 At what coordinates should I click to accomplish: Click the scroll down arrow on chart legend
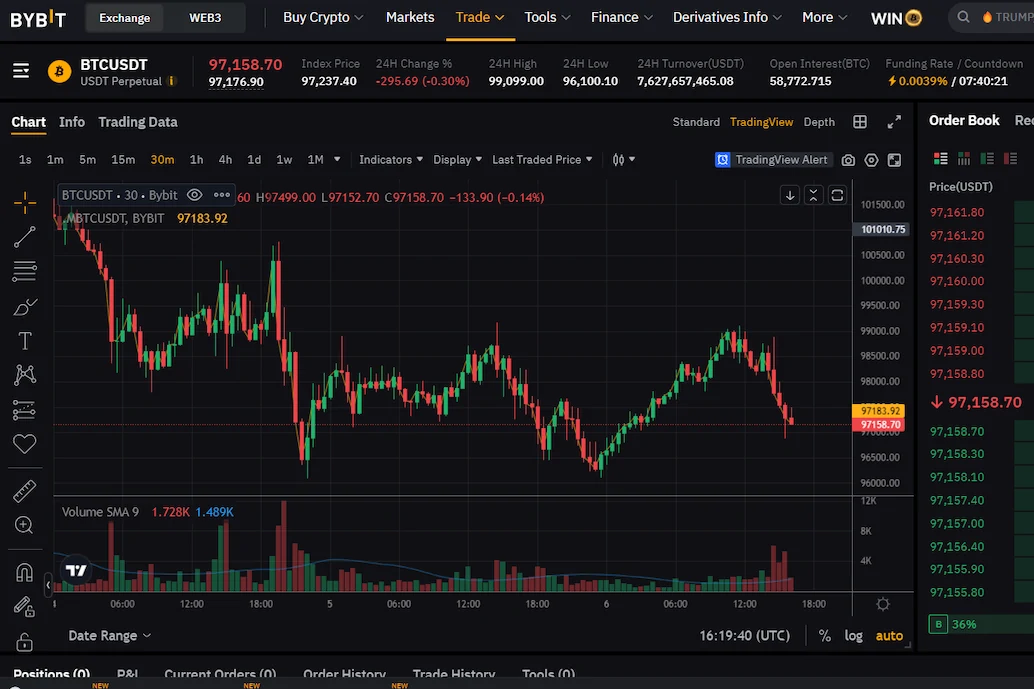coord(790,195)
